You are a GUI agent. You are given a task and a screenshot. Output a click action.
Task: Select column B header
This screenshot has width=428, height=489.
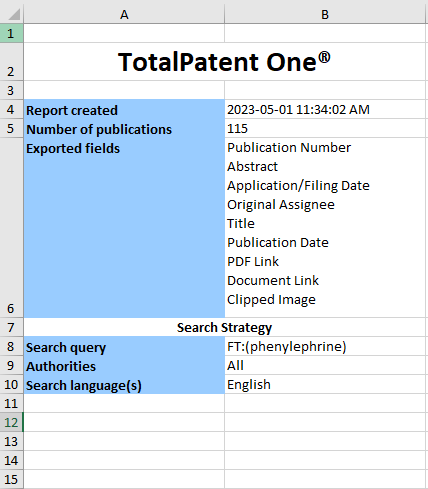click(325, 14)
